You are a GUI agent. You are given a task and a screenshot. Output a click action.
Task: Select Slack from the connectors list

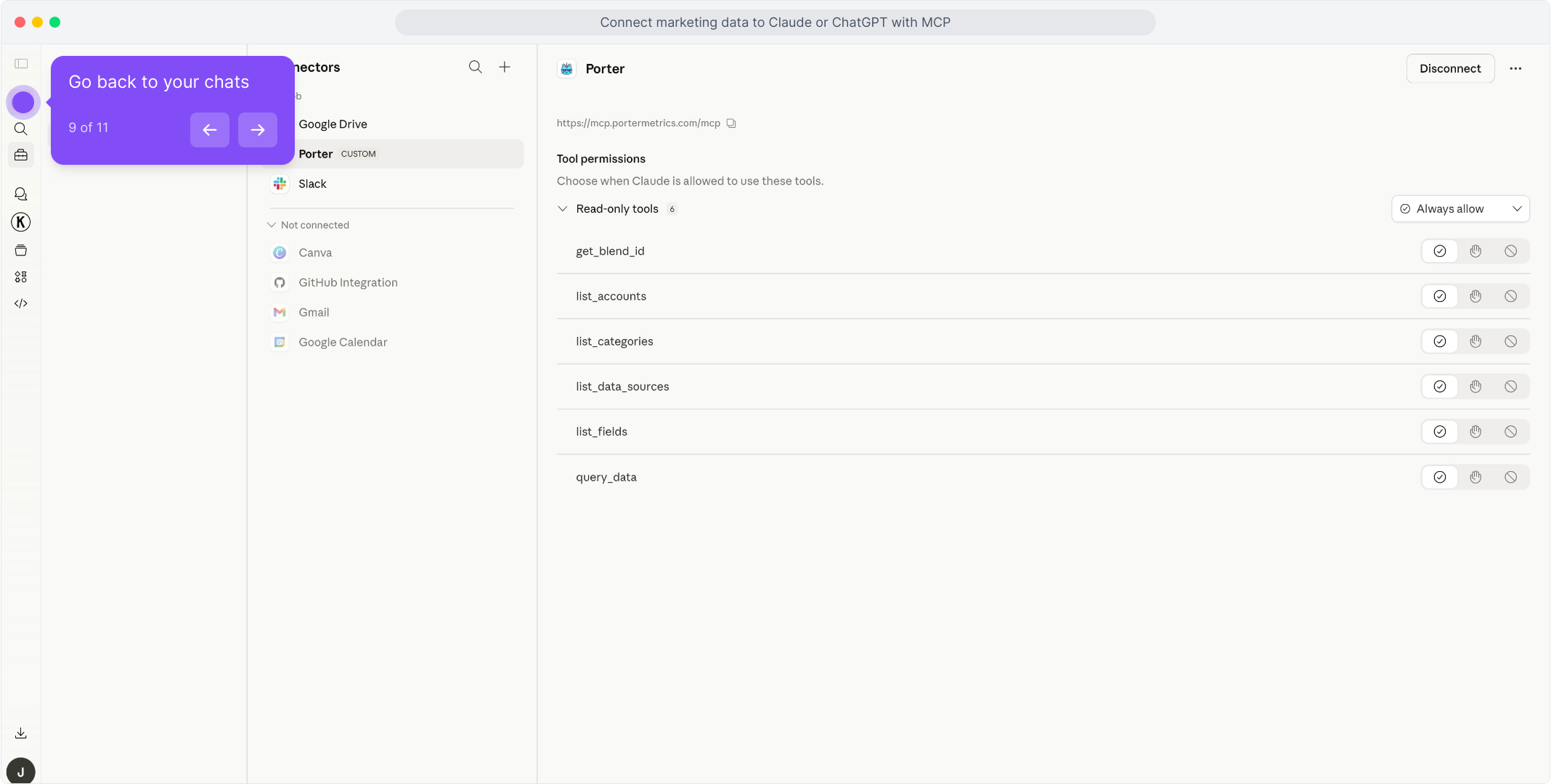[312, 184]
